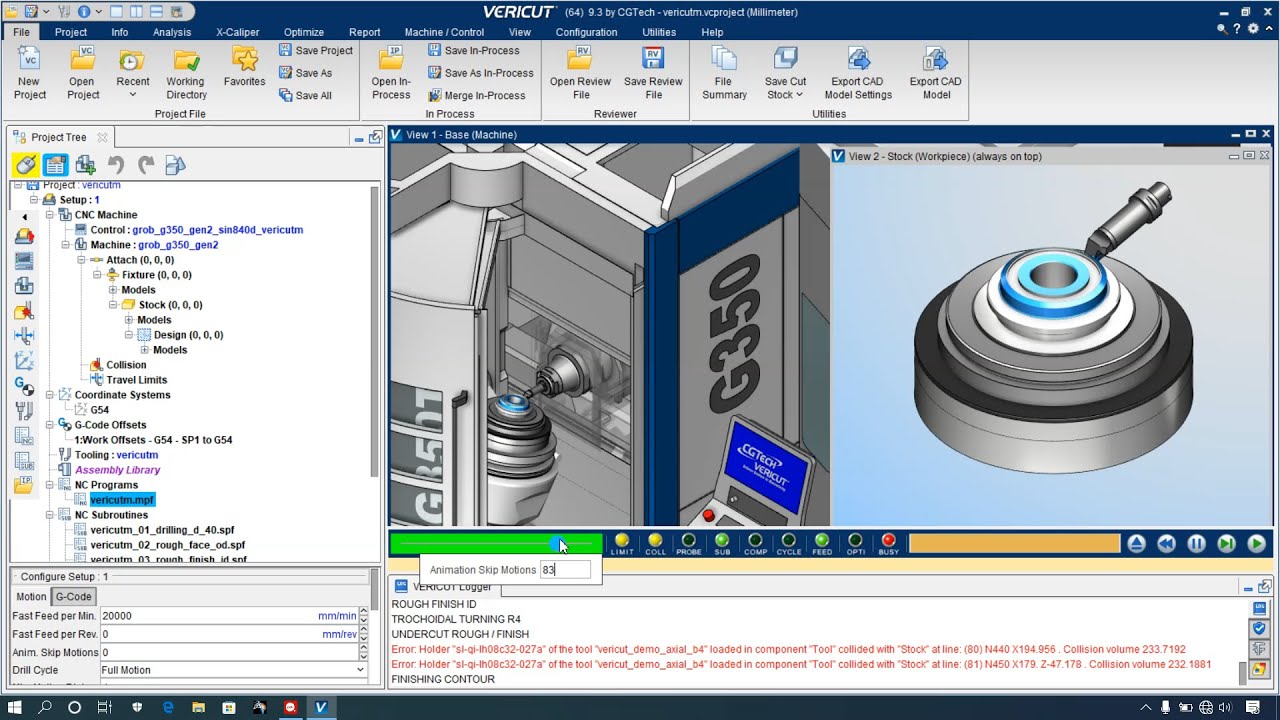
Task: Collapse the Stock (0, 0, 0) node
Action: pos(113,305)
